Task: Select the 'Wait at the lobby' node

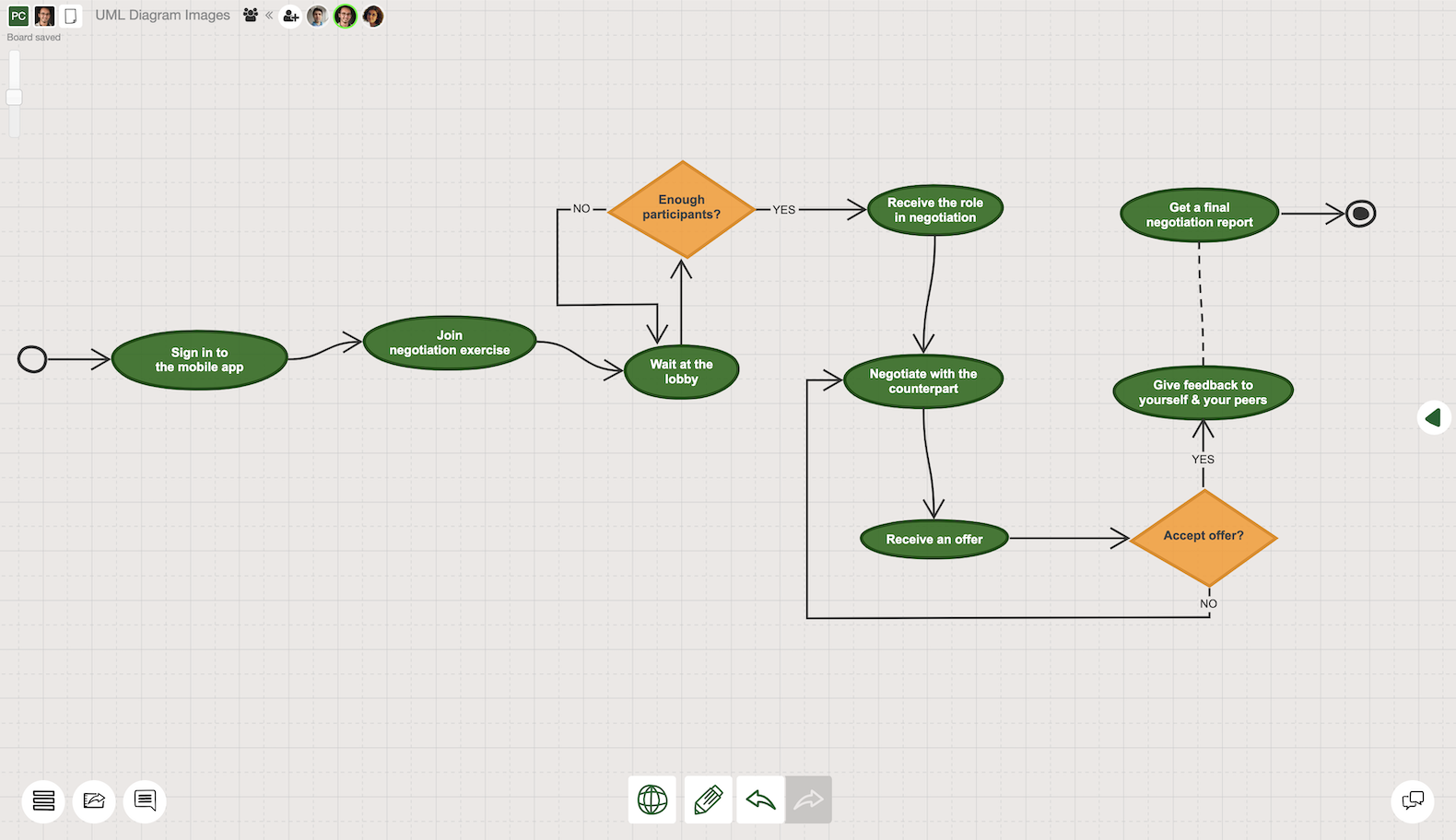Action: [681, 372]
